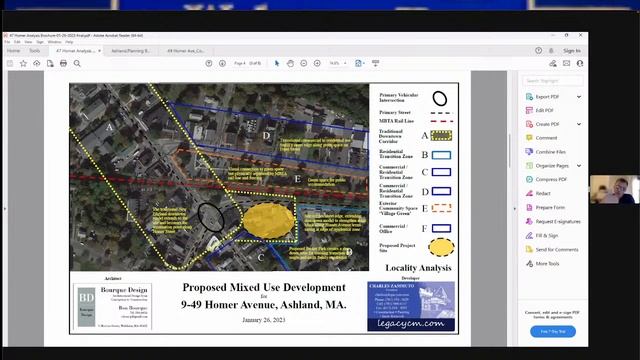Screen dimensions: 640x360
Task: Open the Window menu
Action: tap(54, 42)
